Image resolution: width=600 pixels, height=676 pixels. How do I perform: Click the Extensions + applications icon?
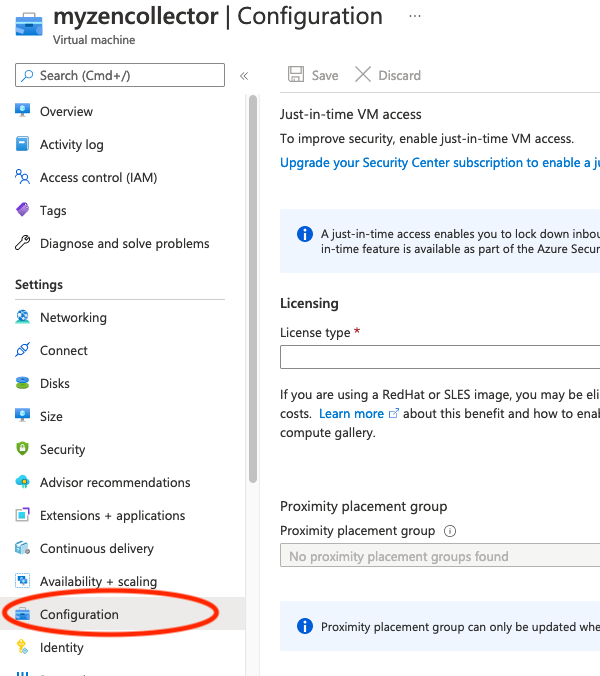(x=22, y=515)
